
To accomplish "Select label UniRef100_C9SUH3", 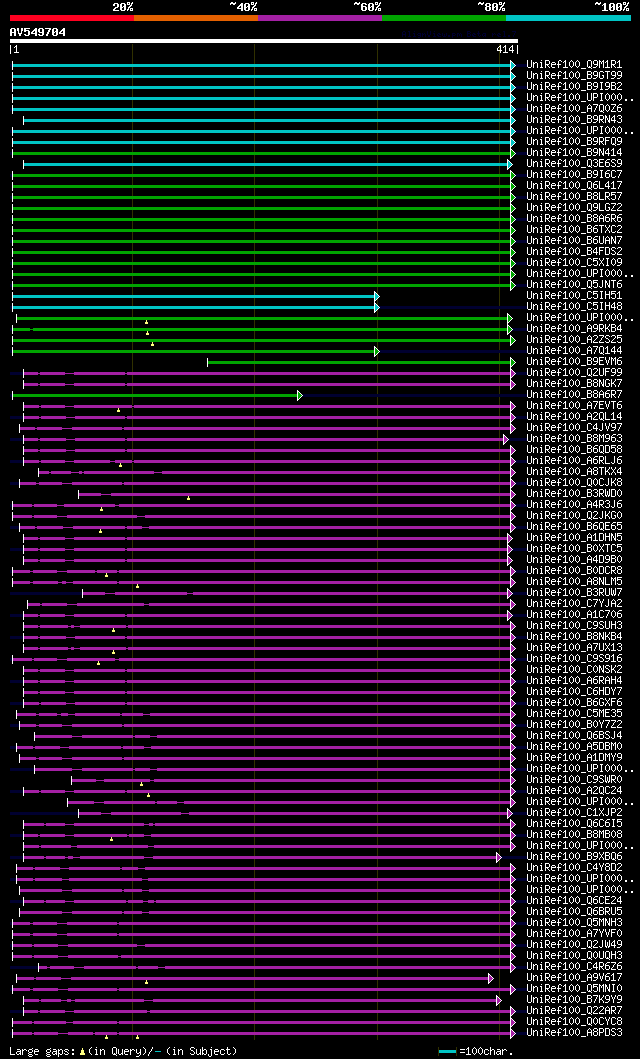I will (x=575, y=624).
